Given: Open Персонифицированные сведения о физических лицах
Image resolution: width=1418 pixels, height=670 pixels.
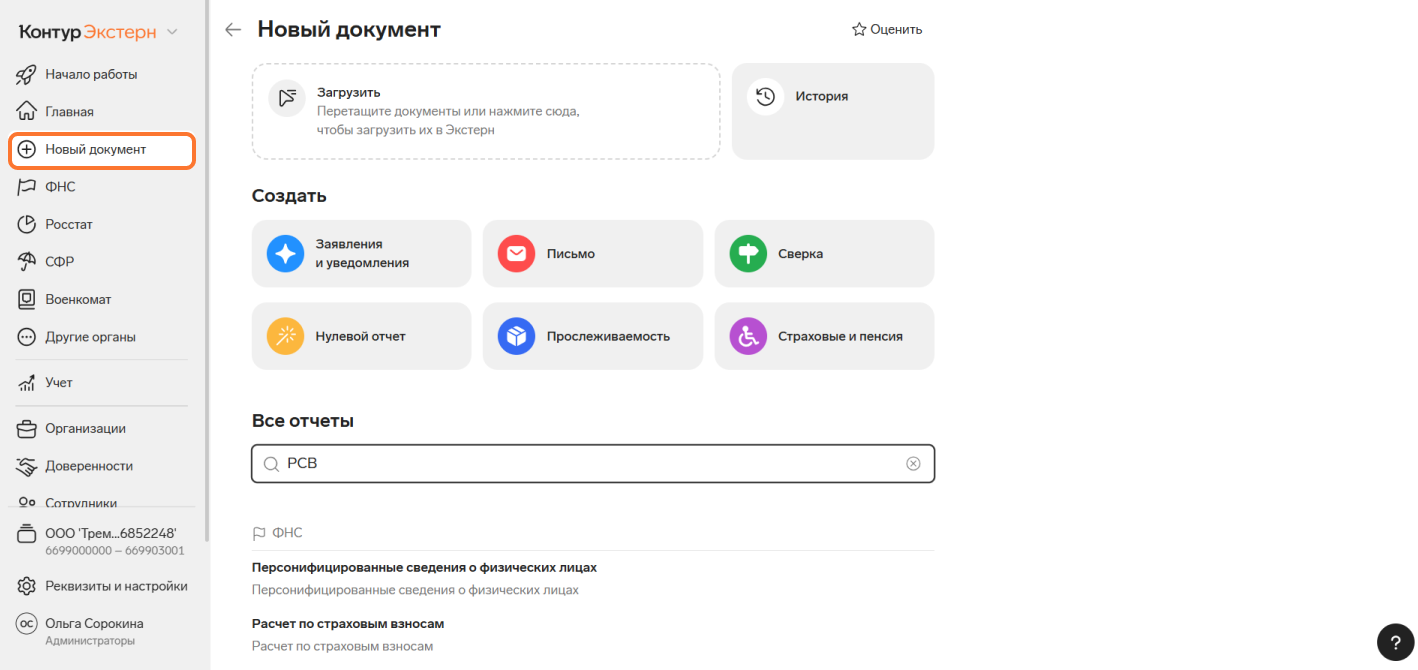Looking at the screenshot, I should click(424, 568).
